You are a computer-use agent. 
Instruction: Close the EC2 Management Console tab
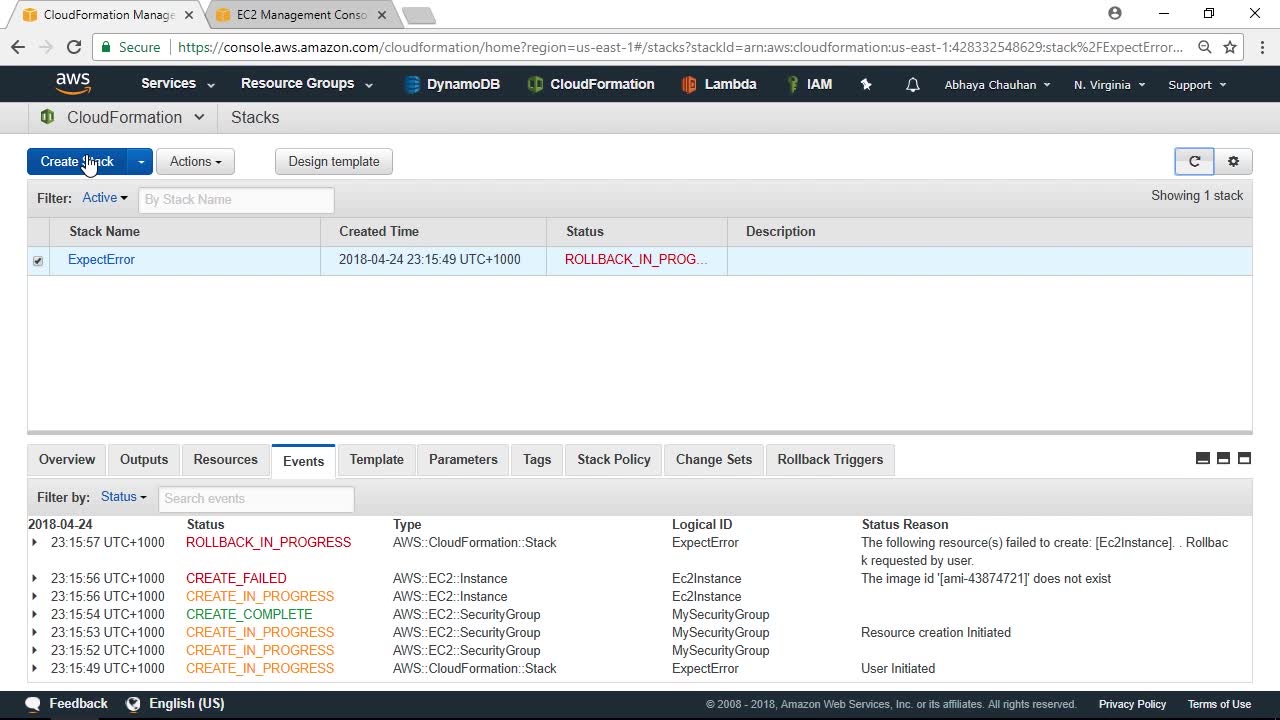pos(382,15)
